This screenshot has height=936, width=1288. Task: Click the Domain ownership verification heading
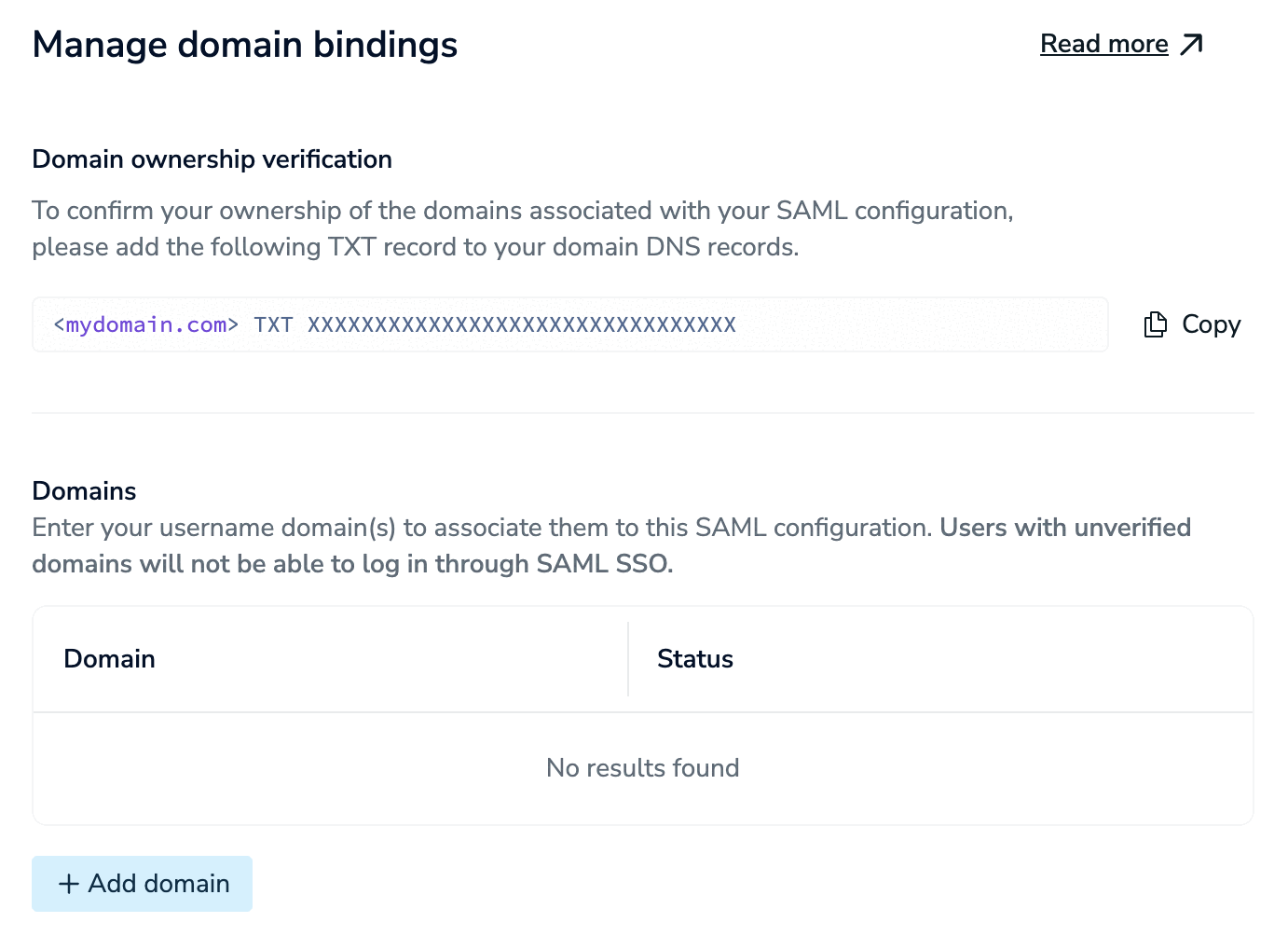[x=212, y=159]
